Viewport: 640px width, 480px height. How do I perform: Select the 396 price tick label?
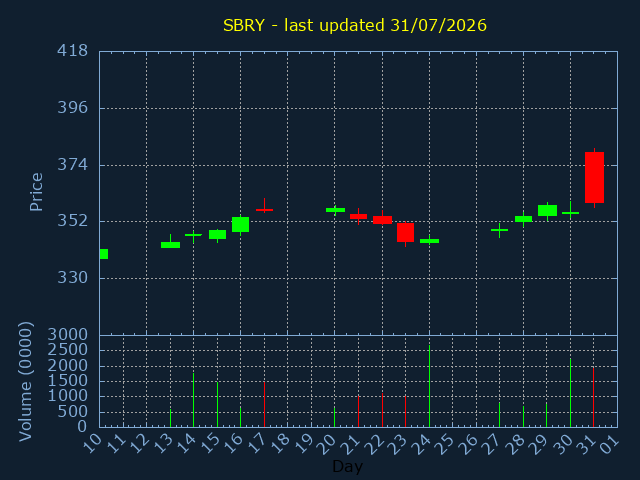tap(72, 108)
